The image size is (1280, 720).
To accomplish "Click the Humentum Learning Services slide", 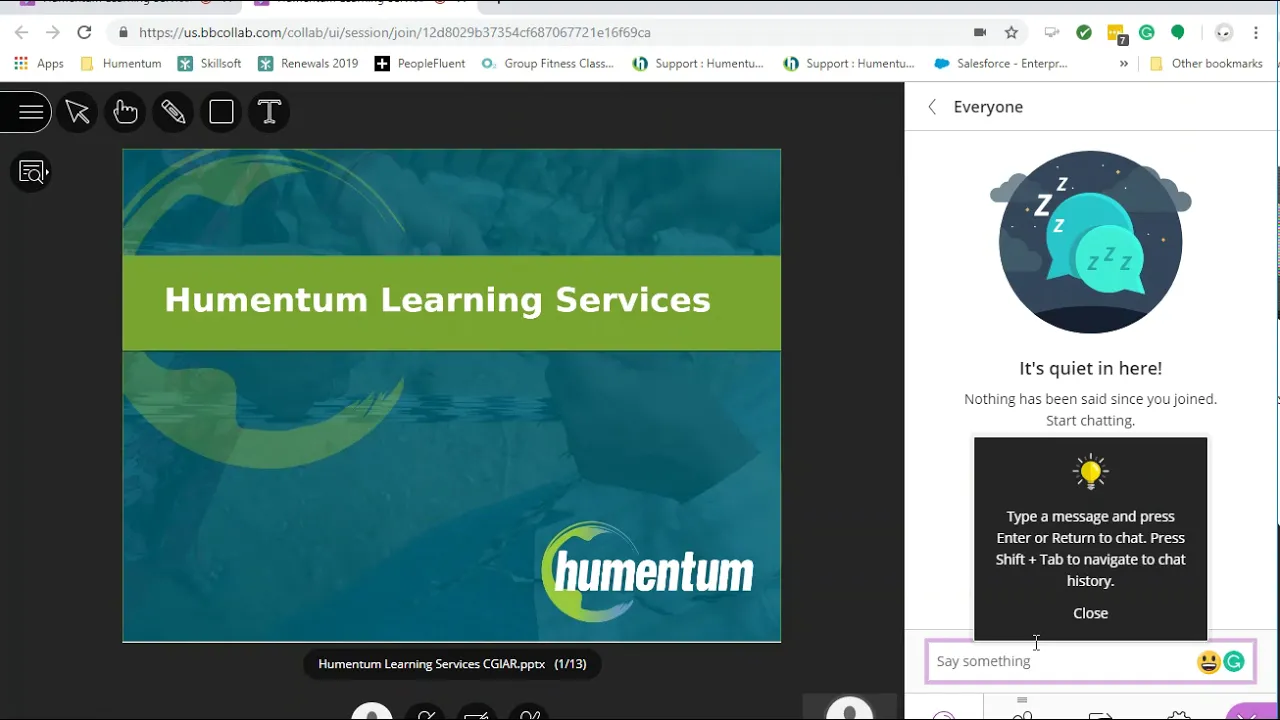I will [452, 395].
